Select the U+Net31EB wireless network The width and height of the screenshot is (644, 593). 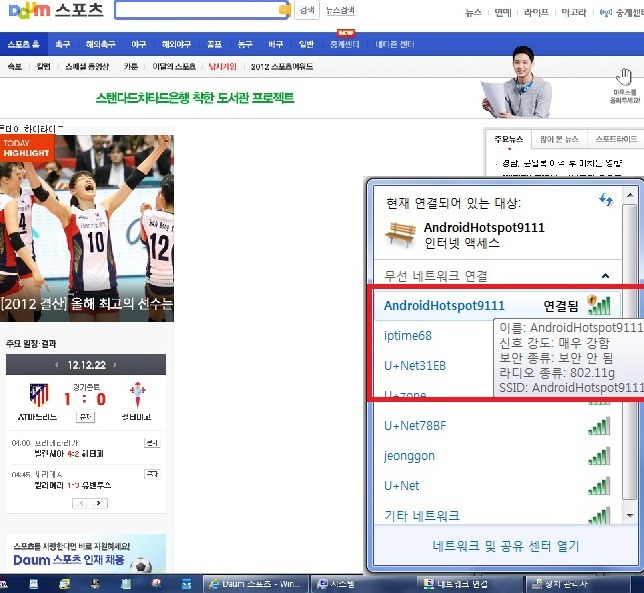click(415, 365)
